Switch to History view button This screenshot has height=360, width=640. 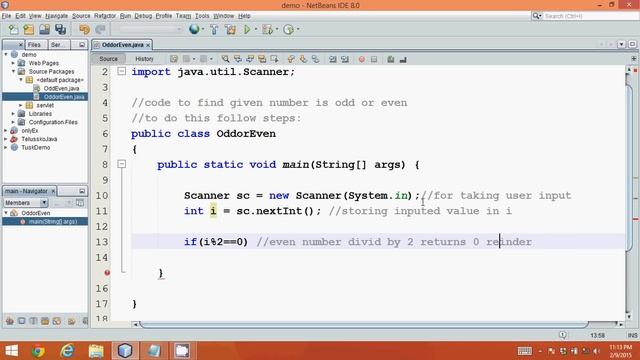click(x=144, y=59)
